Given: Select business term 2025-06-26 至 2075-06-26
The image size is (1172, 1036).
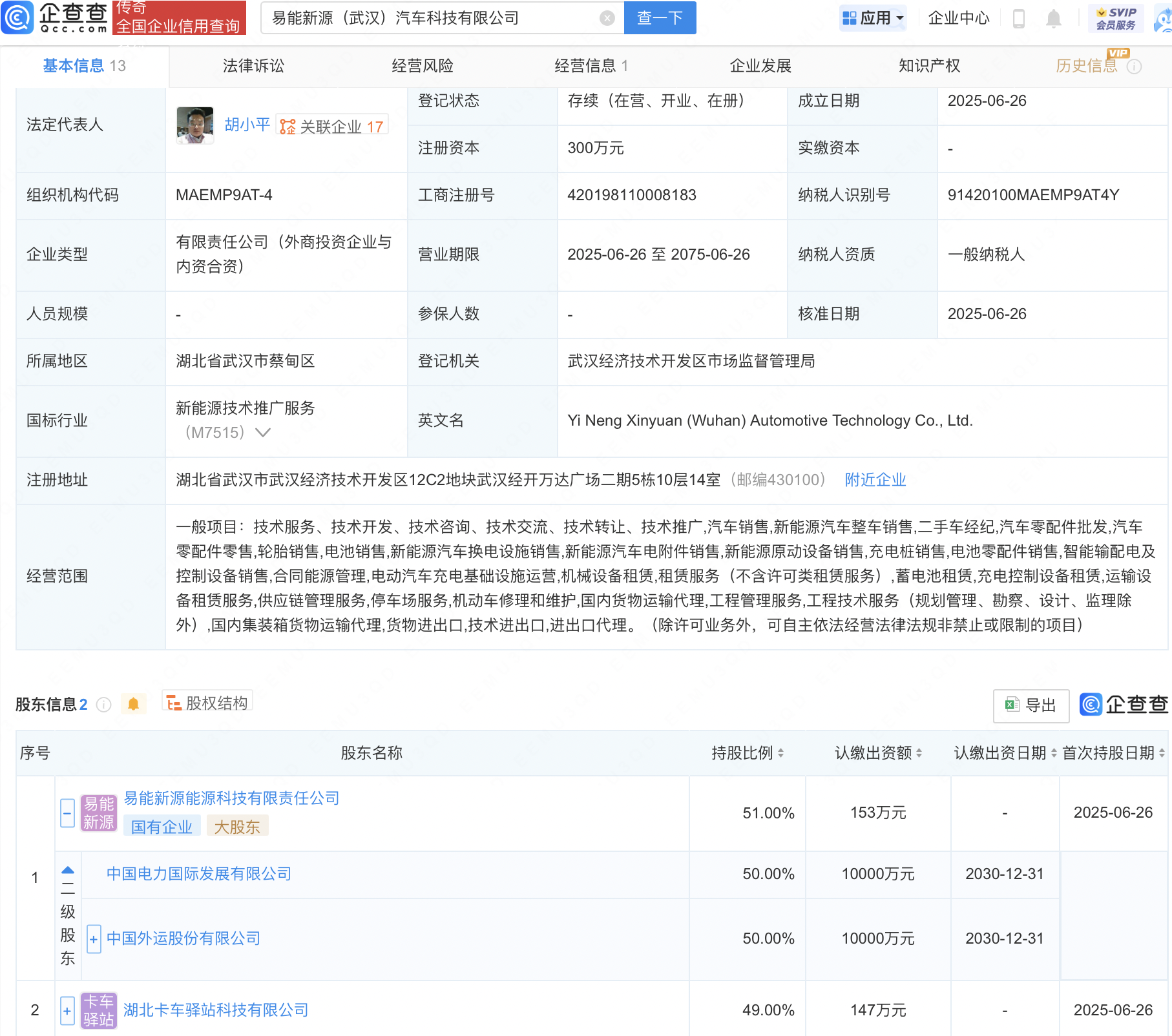Looking at the screenshot, I should [658, 254].
